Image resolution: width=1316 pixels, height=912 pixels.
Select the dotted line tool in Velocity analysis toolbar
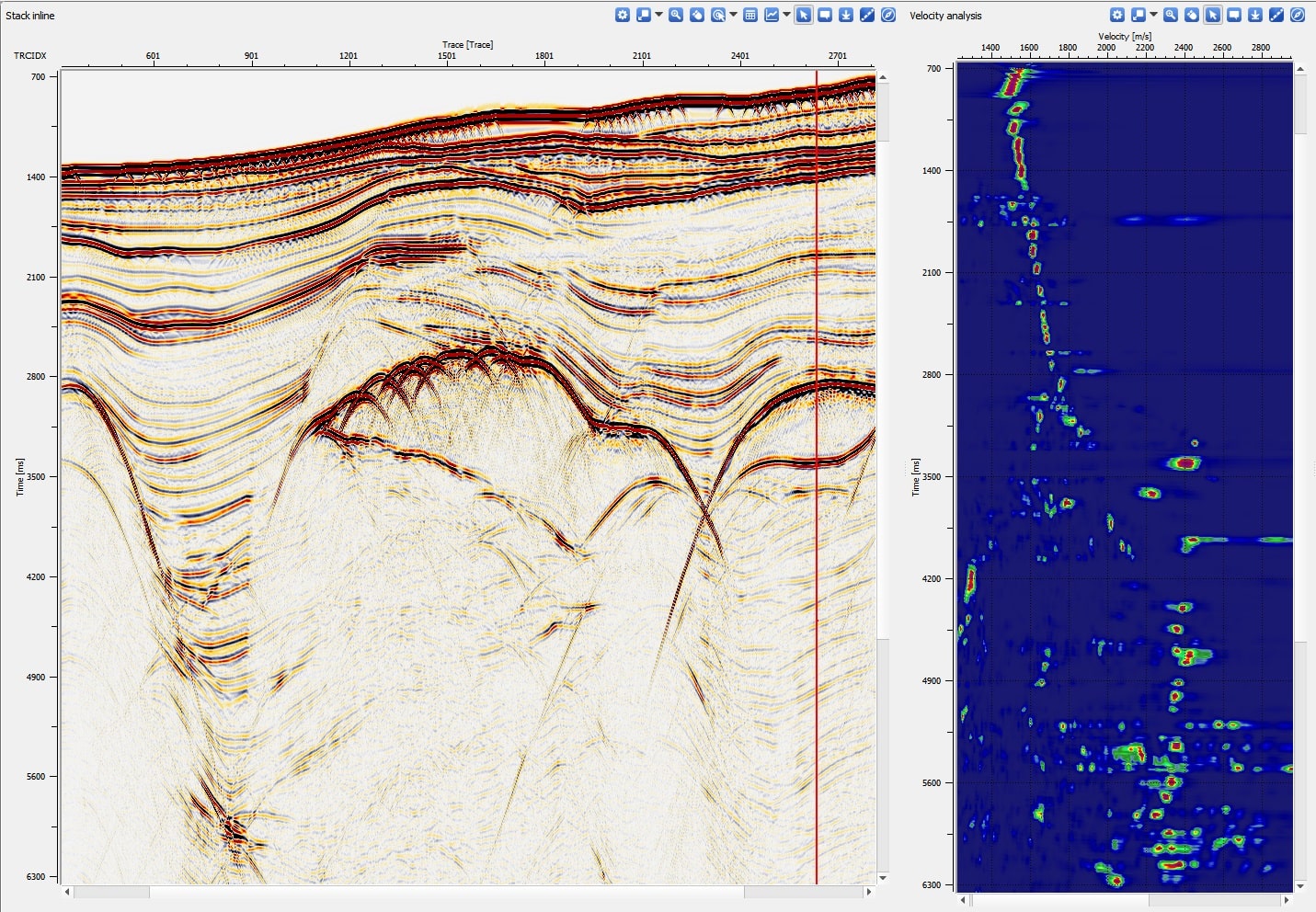1276,15
